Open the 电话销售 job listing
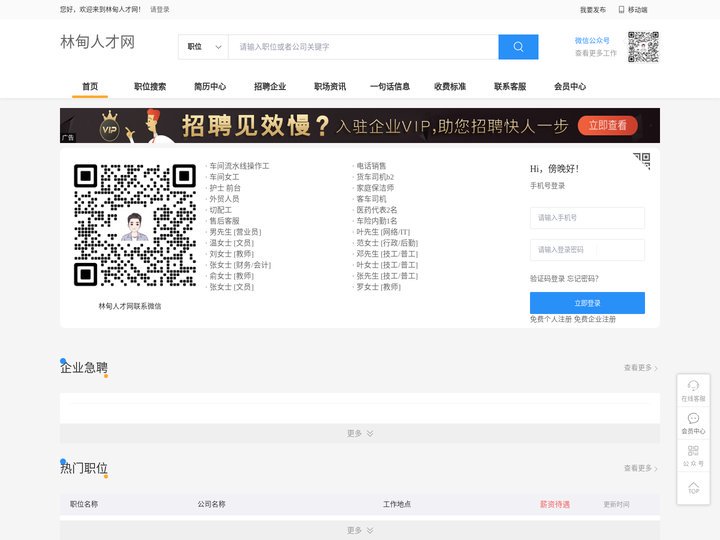720x540 pixels. [x=371, y=166]
